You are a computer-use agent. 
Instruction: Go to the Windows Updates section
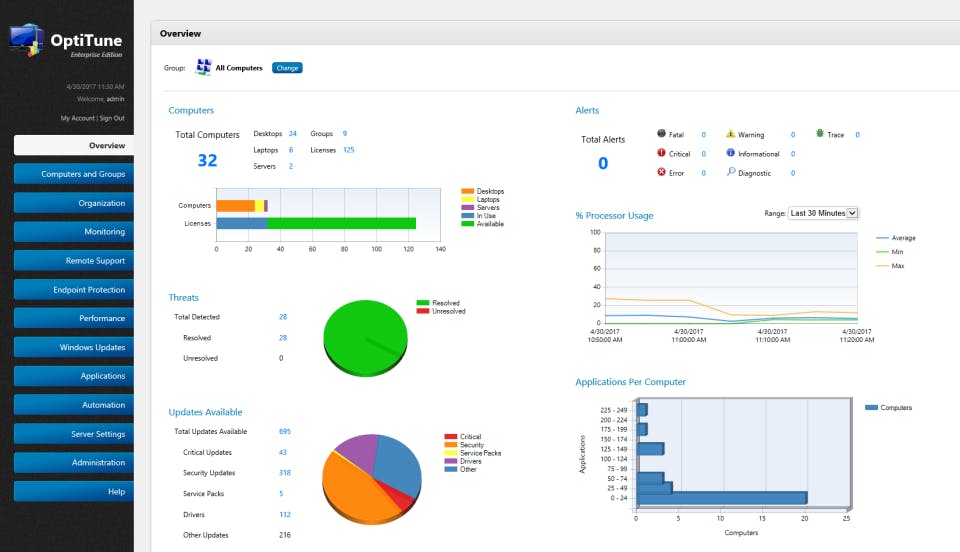coord(74,347)
